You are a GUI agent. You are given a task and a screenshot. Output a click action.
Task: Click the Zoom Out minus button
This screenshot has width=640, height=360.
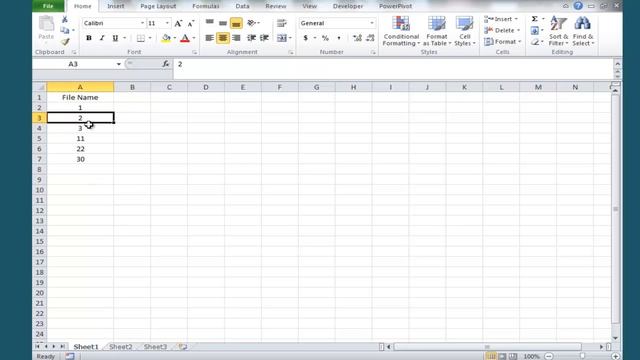point(549,356)
